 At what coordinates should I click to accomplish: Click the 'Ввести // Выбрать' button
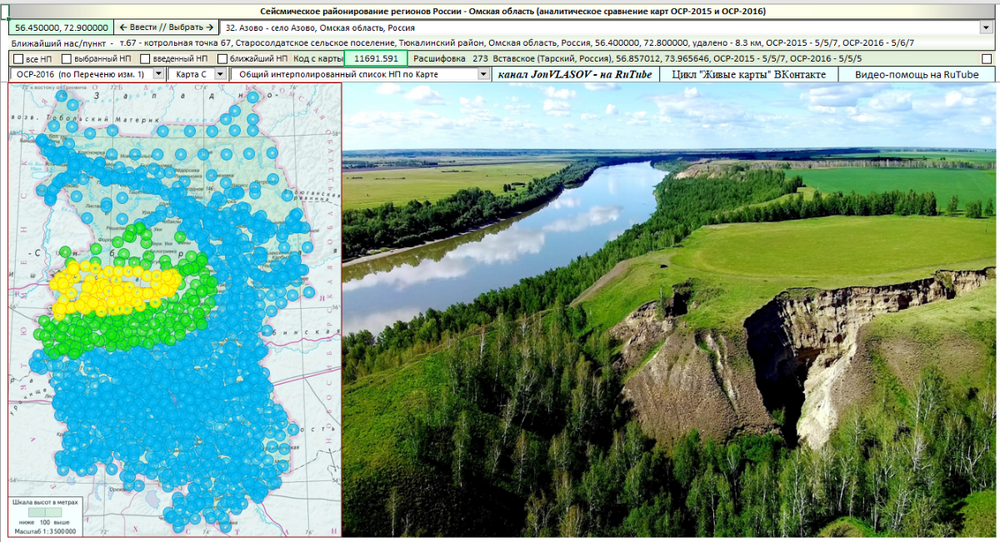(166, 27)
